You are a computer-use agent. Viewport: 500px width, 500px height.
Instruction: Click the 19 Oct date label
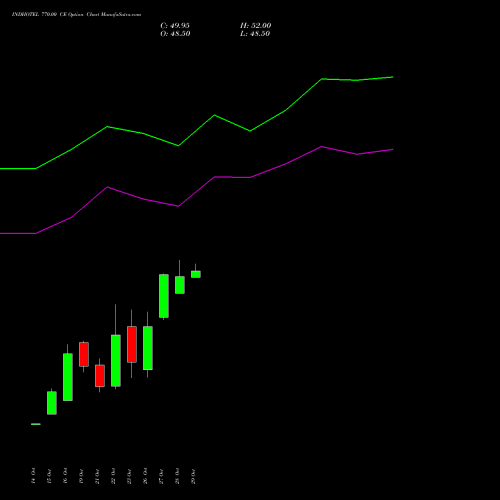click(81, 476)
